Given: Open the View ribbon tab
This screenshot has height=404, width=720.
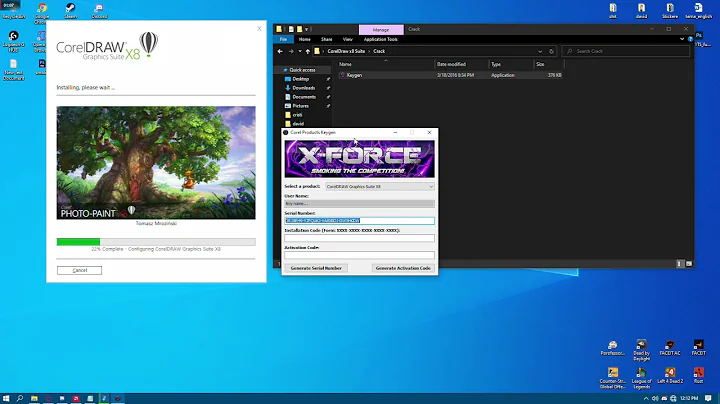Looking at the screenshot, I should tap(348, 39).
